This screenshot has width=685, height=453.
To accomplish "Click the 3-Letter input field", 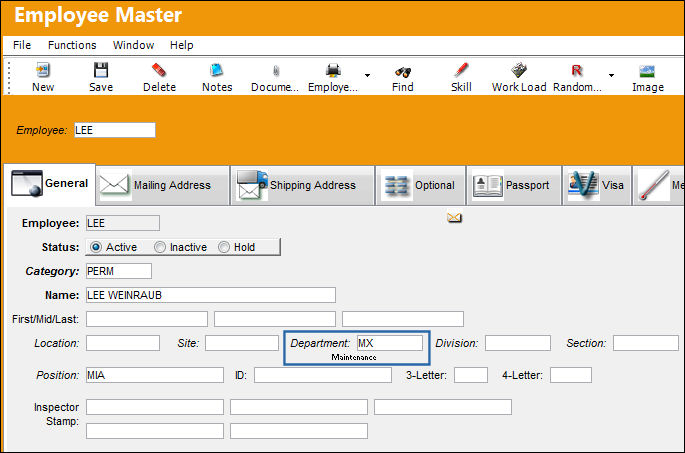I will [471, 375].
